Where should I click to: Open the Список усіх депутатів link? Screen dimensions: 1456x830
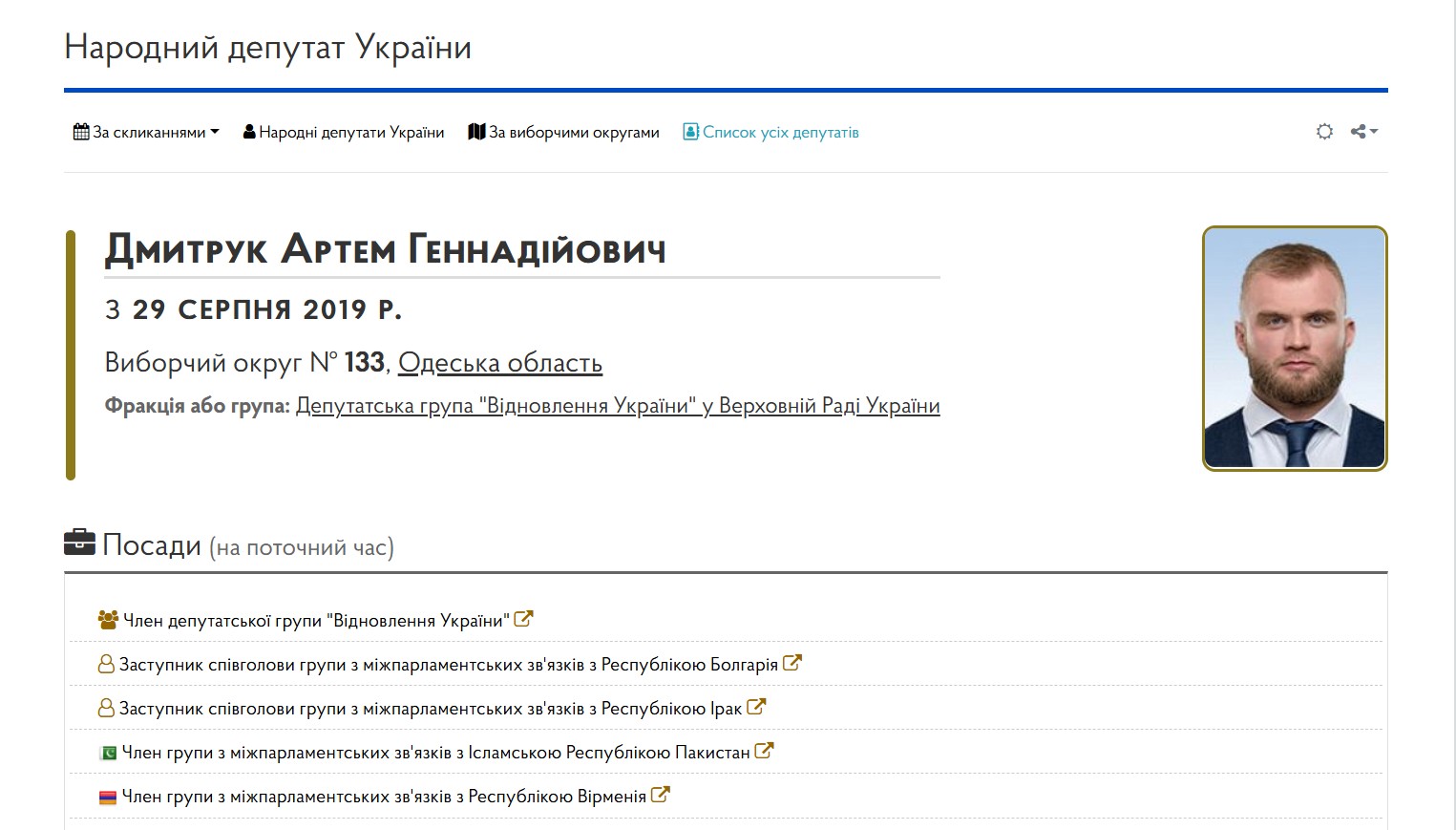pos(770,132)
